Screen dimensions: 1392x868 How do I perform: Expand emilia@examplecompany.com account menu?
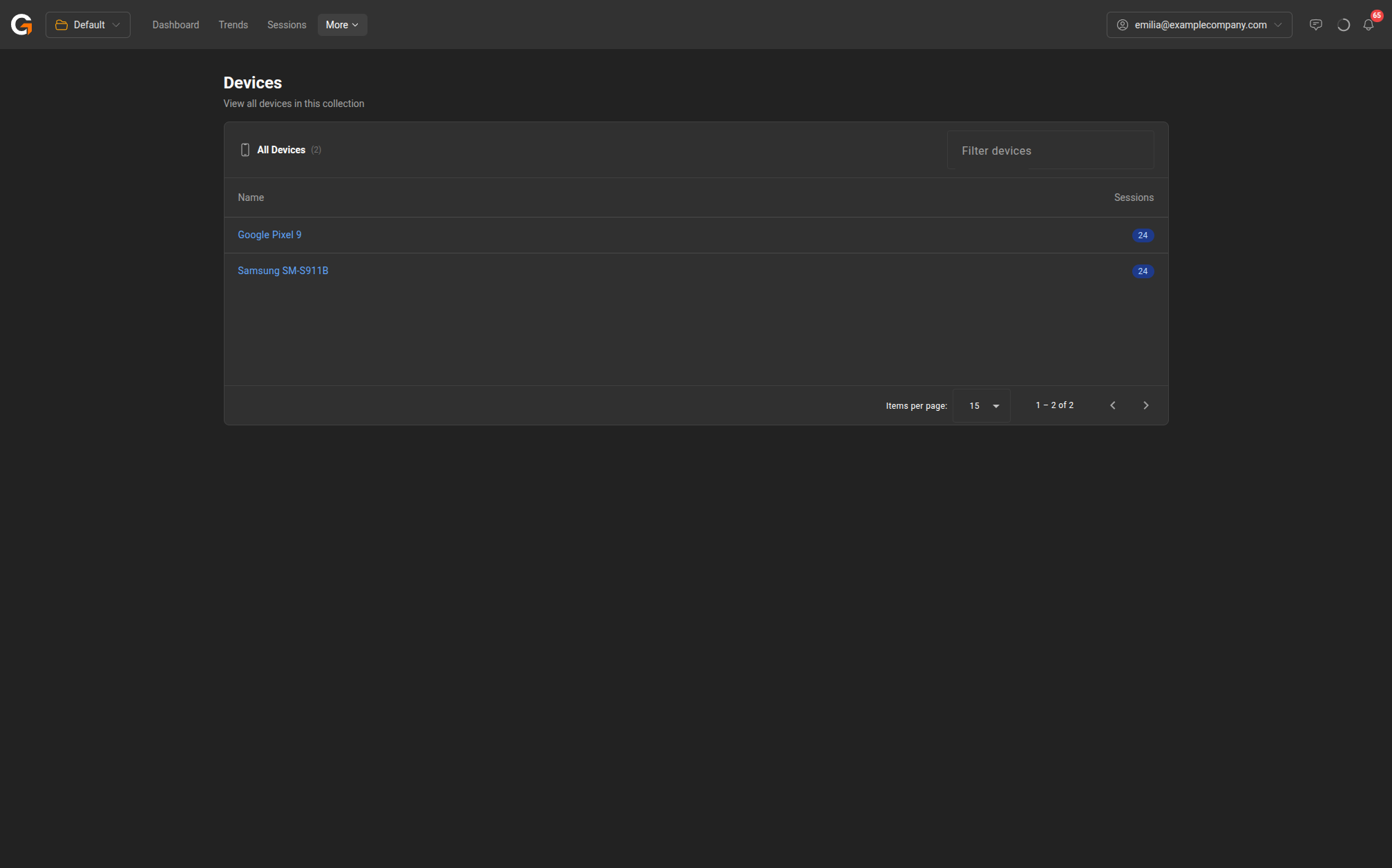[1199, 25]
